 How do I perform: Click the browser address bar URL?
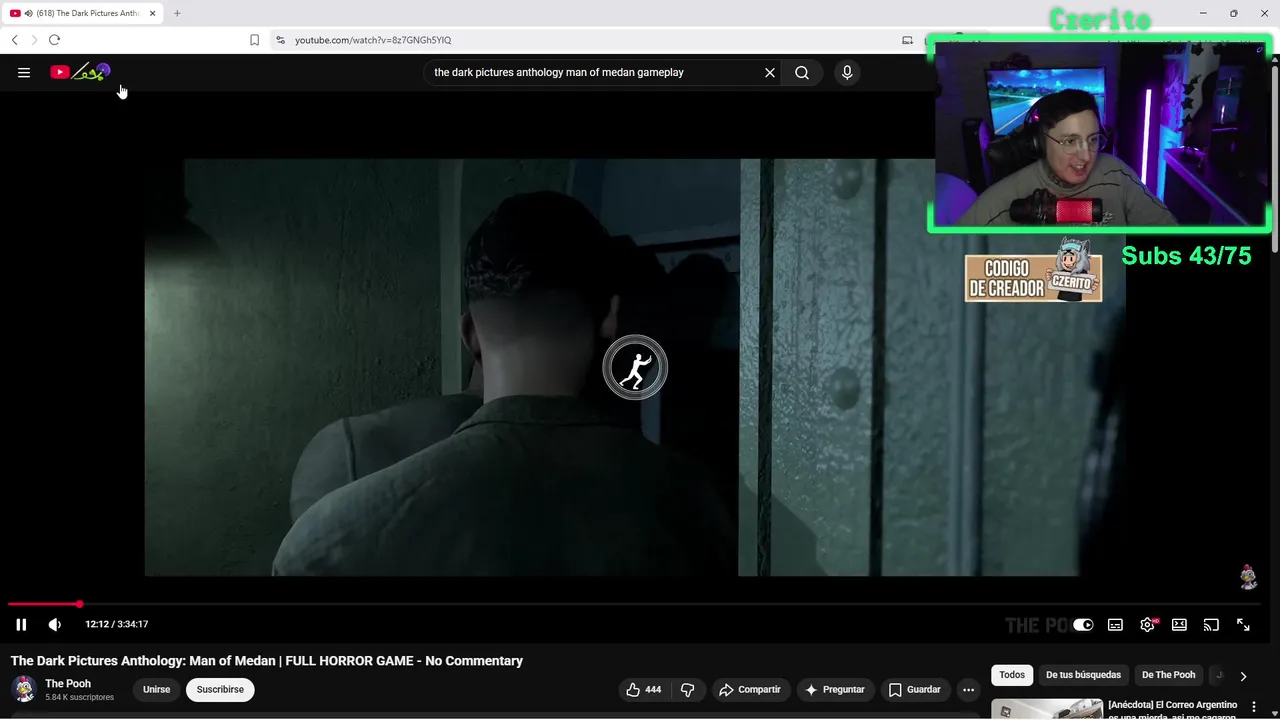pyautogui.click(x=373, y=40)
